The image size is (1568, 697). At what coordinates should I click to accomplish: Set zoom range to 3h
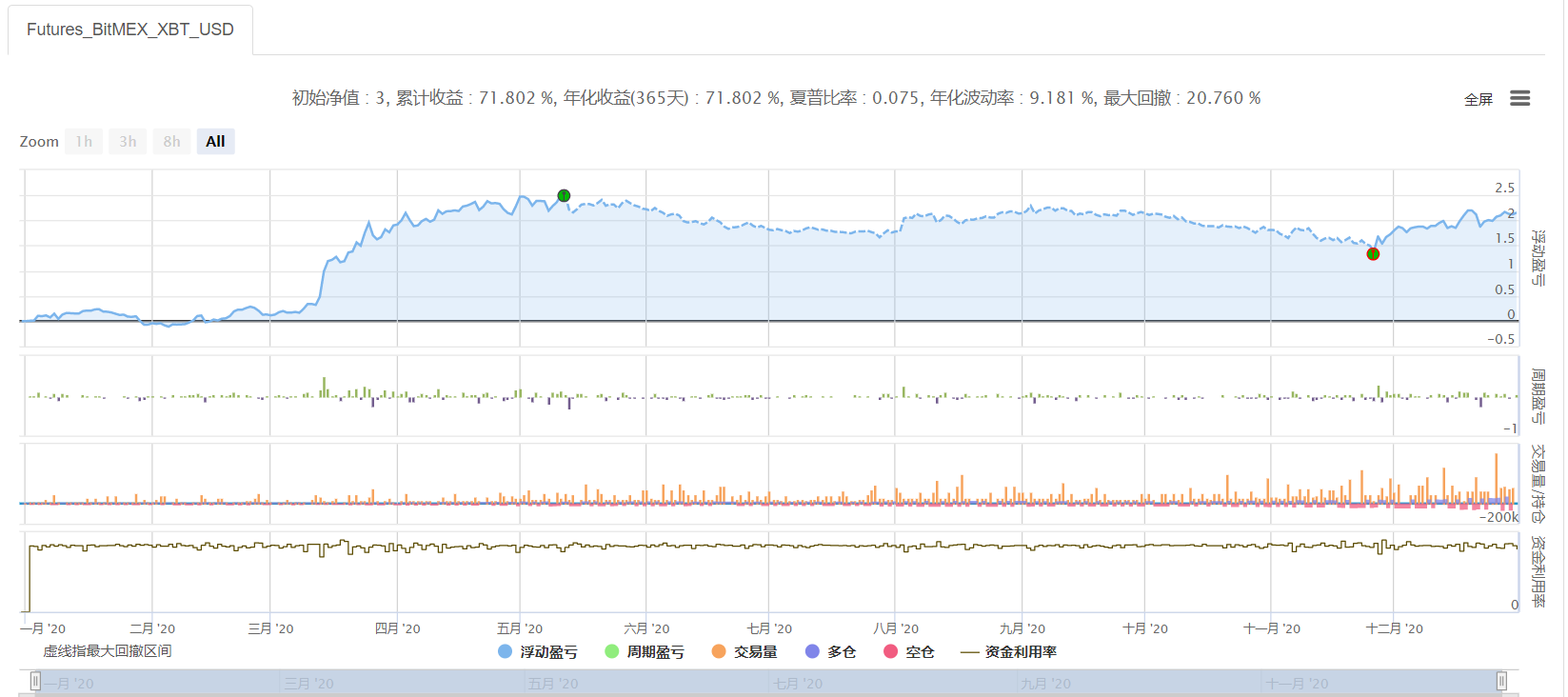coord(128,142)
